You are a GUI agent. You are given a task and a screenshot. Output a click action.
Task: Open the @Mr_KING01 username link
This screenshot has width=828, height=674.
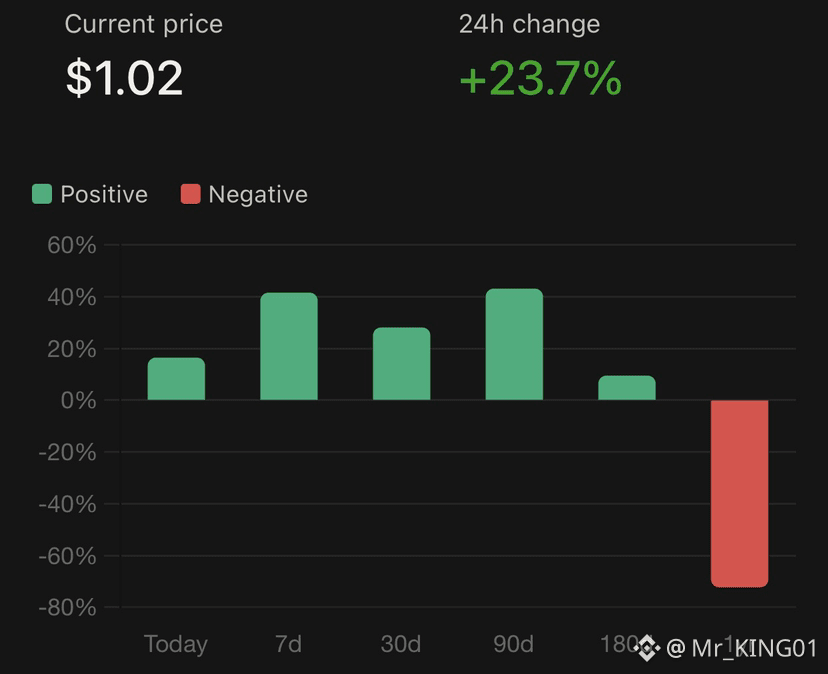pyautogui.click(x=742, y=649)
